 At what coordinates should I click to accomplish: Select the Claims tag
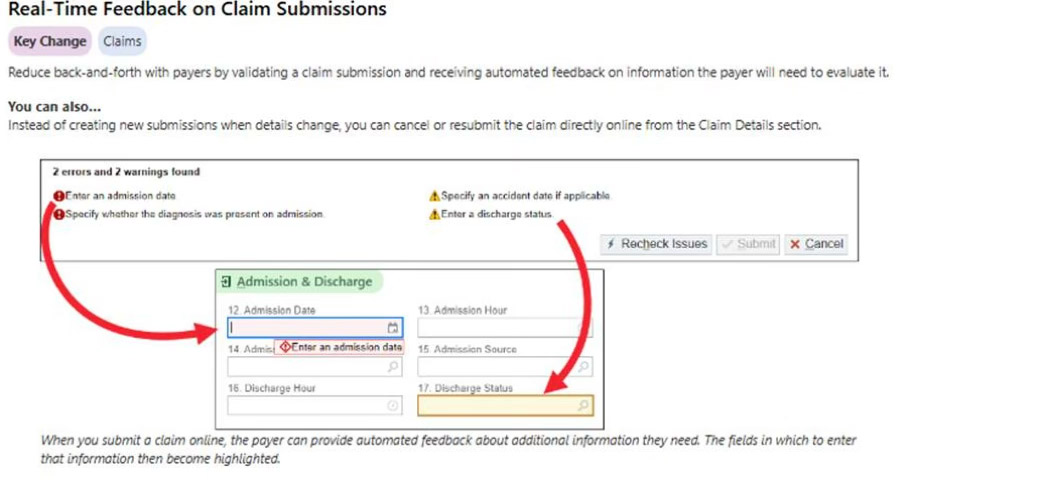point(122,42)
